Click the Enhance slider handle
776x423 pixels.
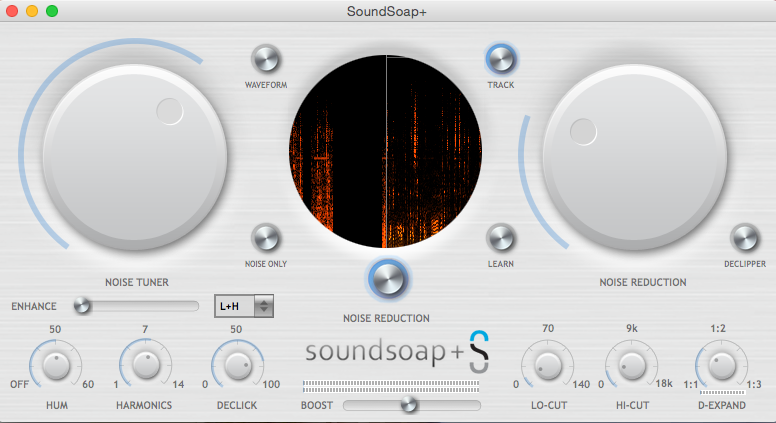pyautogui.click(x=82, y=306)
